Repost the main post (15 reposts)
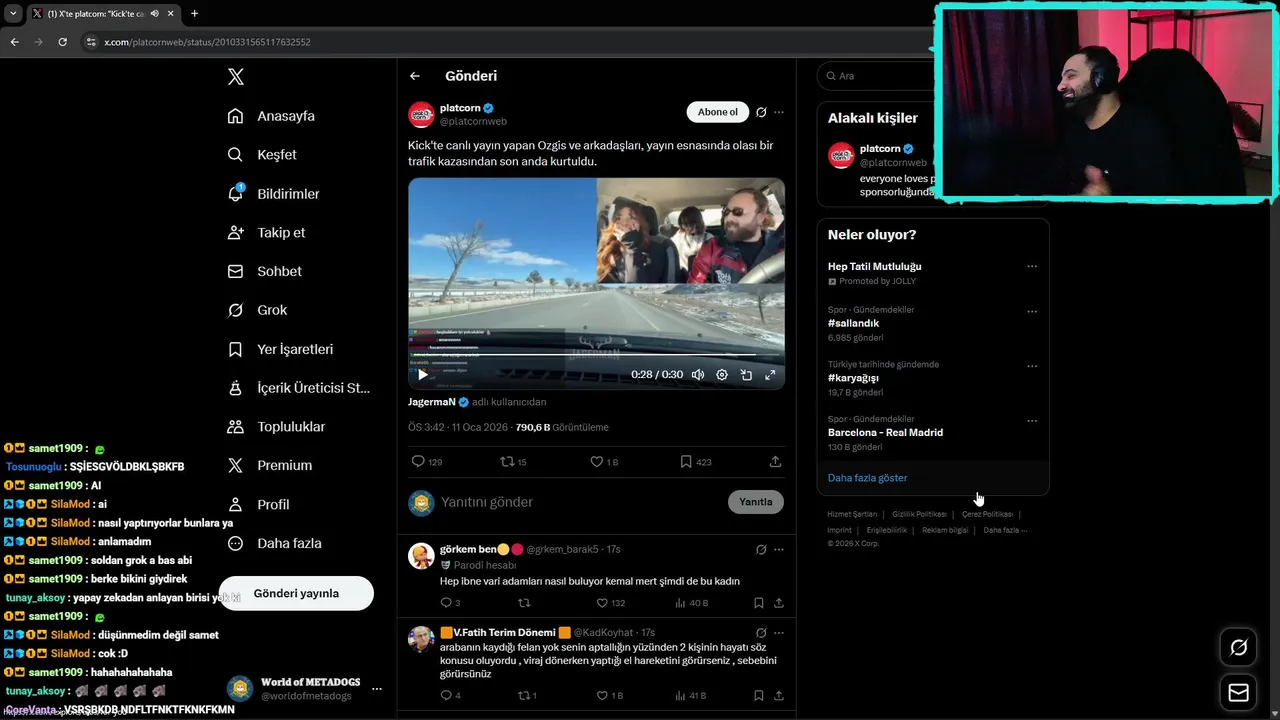Image resolution: width=1280 pixels, height=720 pixels. pyautogui.click(x=513, y=462)
